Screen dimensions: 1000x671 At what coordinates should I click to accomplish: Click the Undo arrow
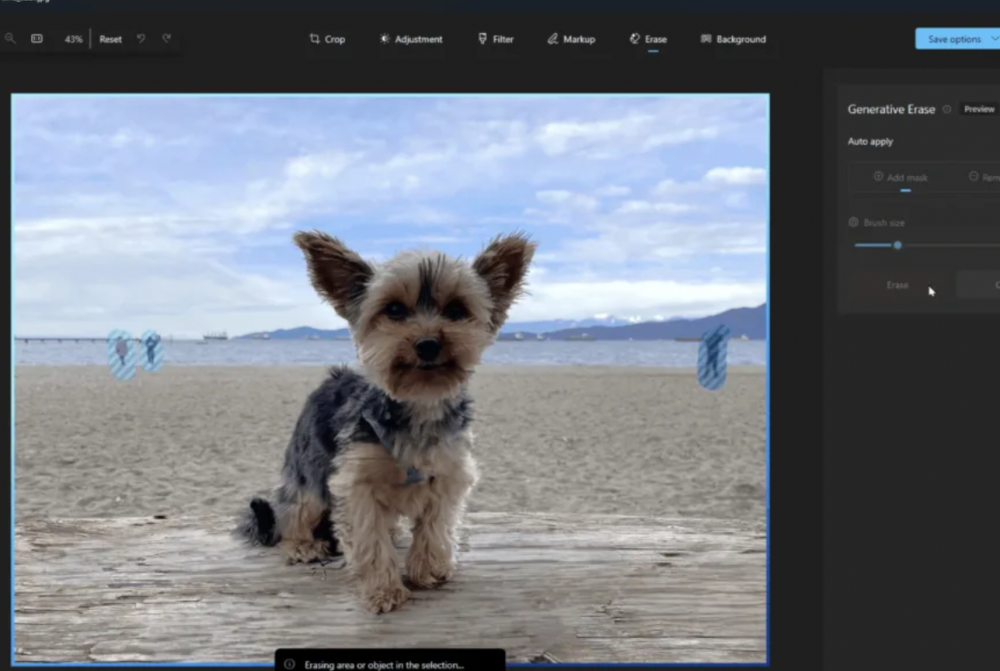pos(140,38)
